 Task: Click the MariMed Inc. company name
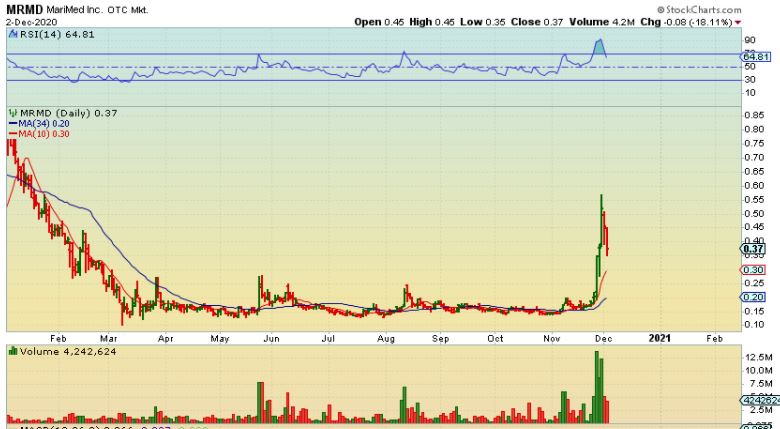click(75, 9)
